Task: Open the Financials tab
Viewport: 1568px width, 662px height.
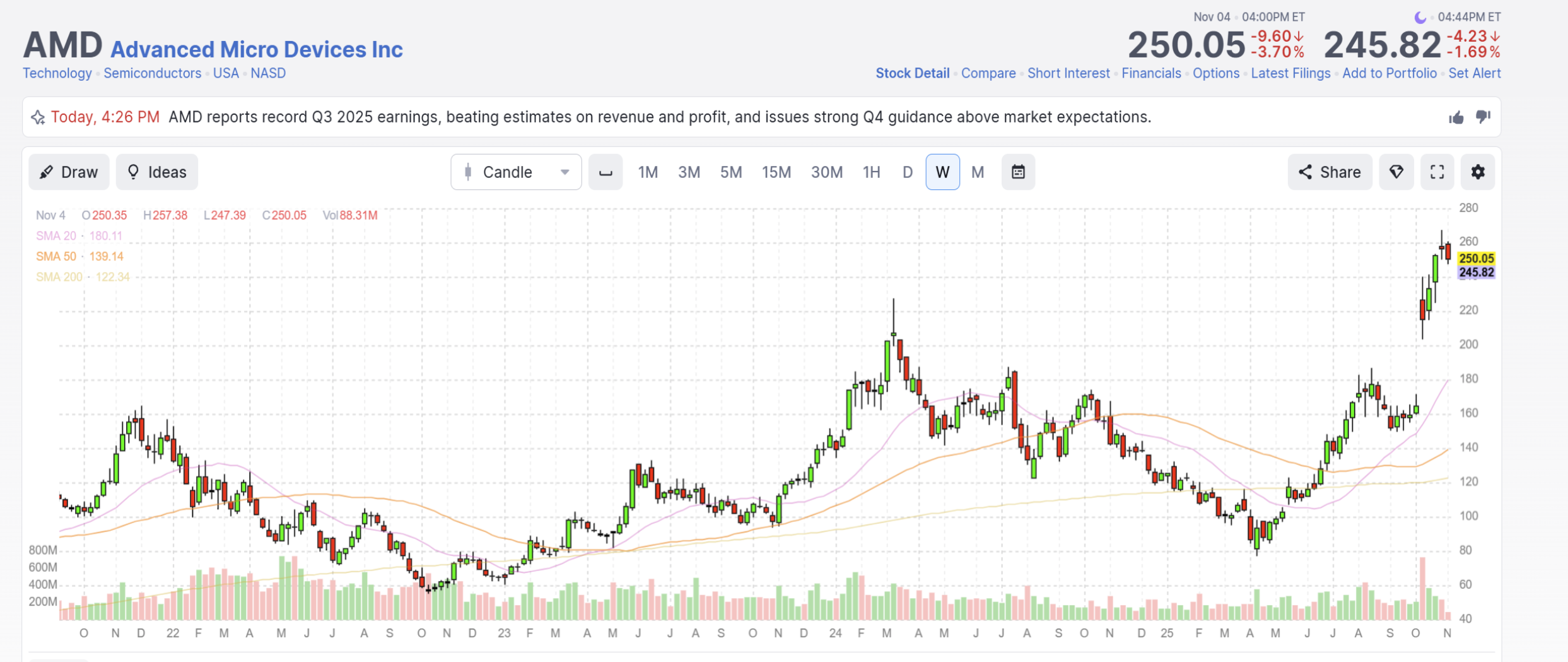Action: pyautogui.click(x=1150, y=73)
